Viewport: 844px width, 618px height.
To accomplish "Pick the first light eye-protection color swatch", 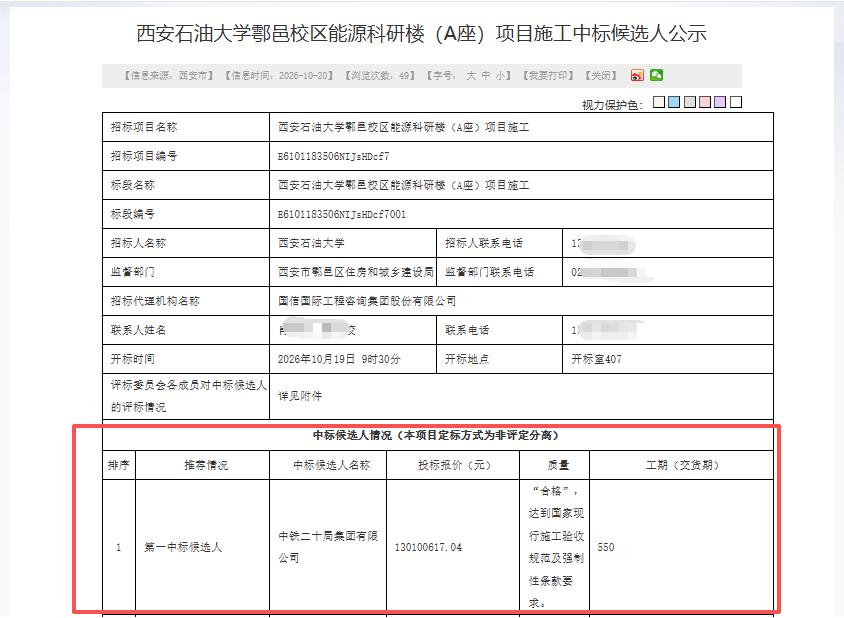I will click(659, 102).
